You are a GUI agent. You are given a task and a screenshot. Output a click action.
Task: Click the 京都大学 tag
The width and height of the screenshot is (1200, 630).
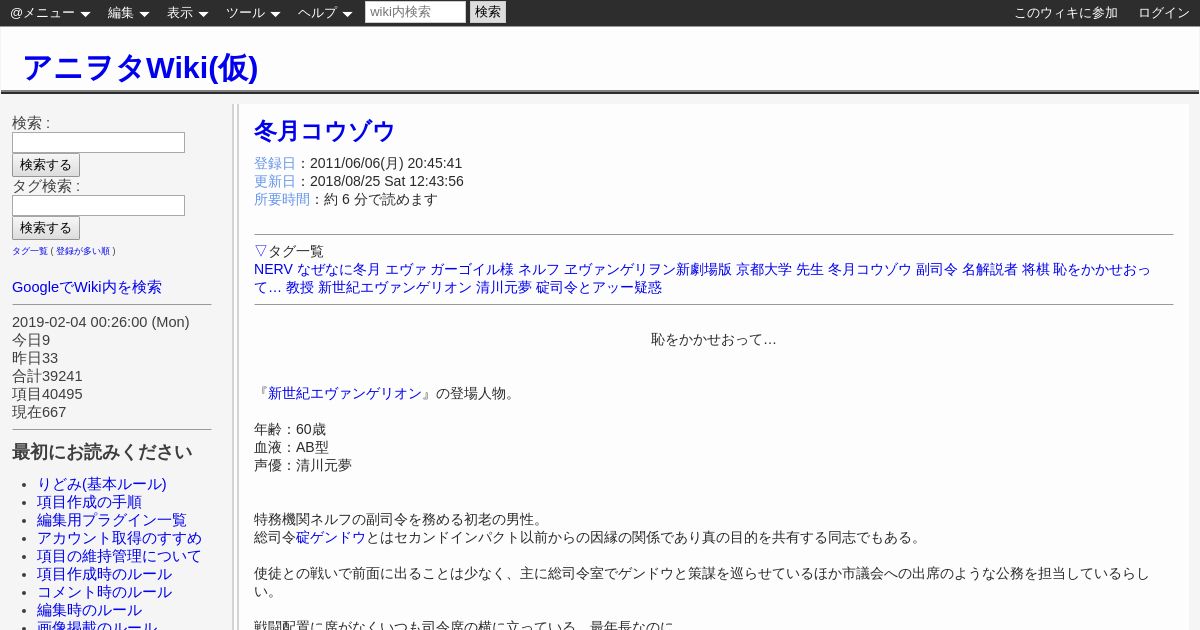[764, 269]
